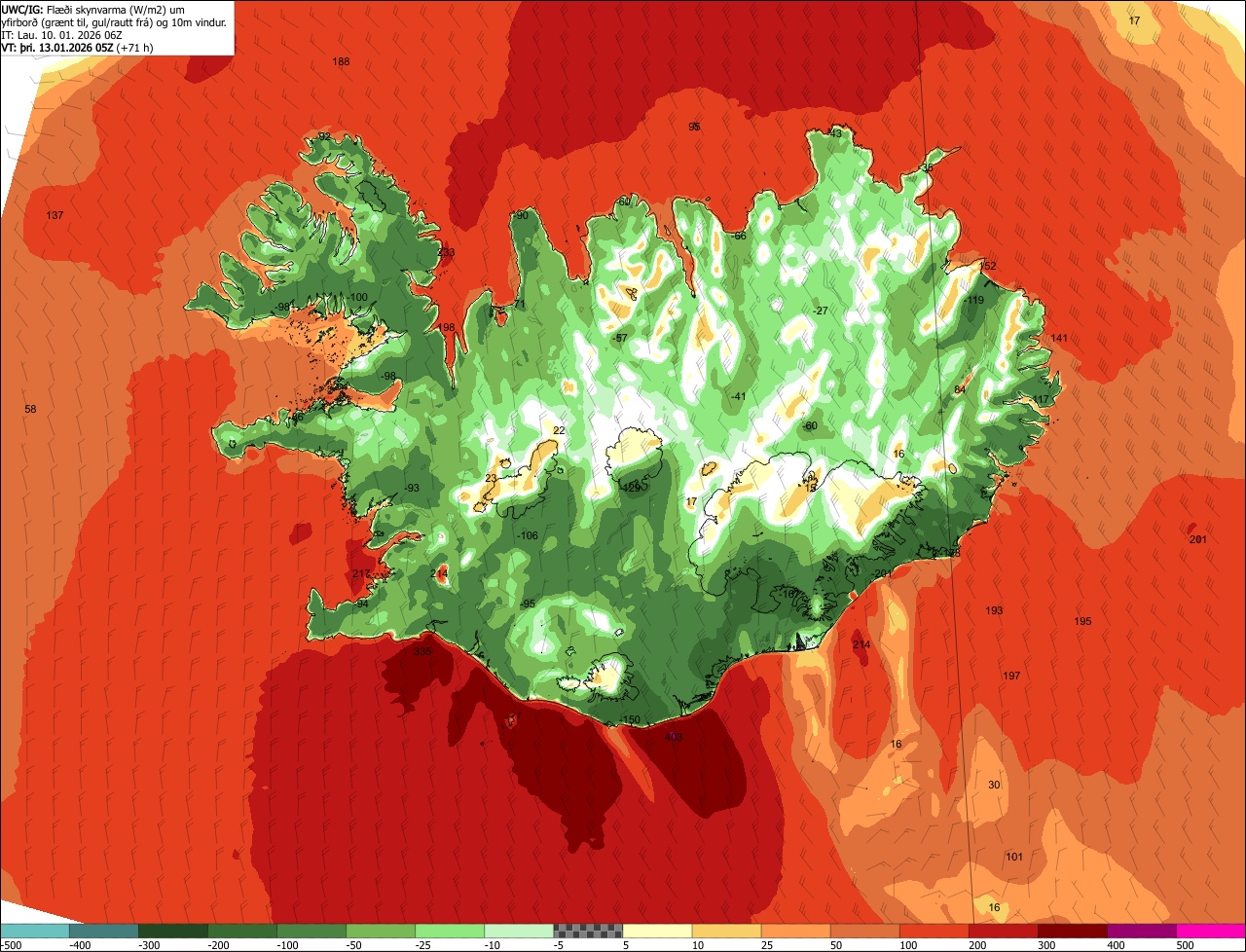The width and height of the screenshot is (1246, 952).
Task: Click the value 137 over the western sea
Action: [x=55, y=215]
